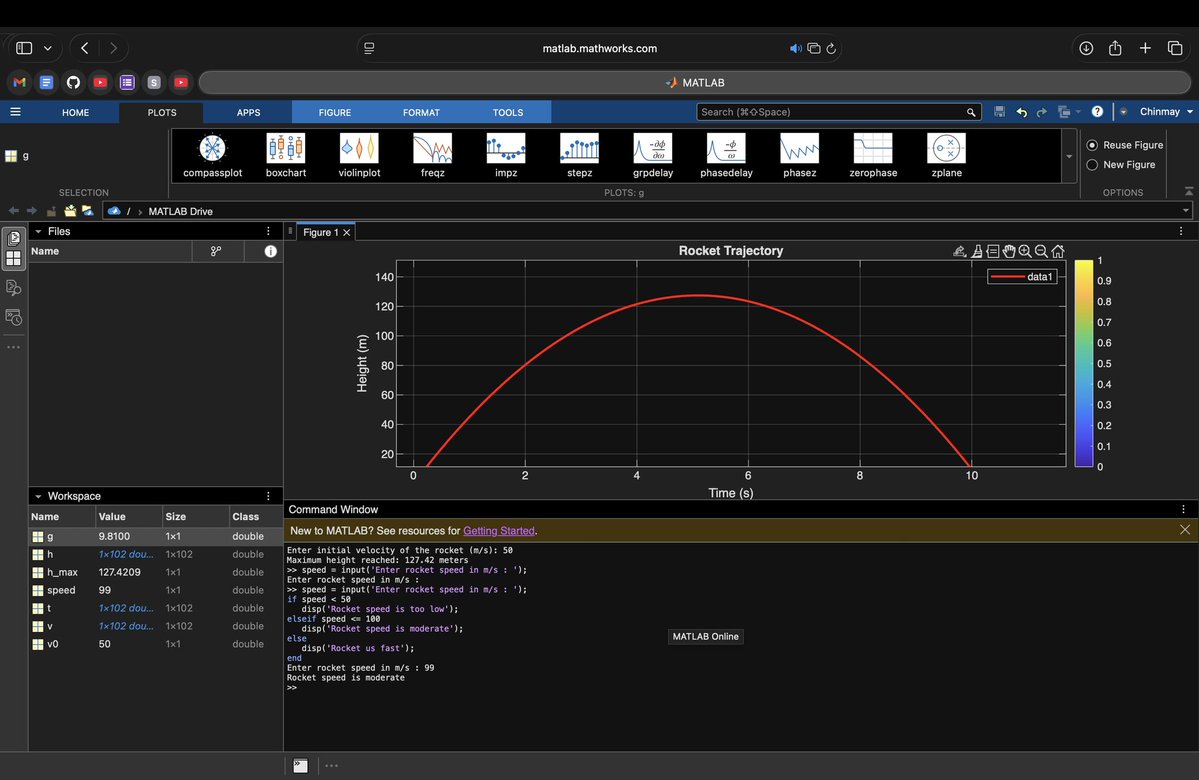Viewport: 1199px width, 780px height.
Task: Select the brush data tool
Action: pyautogui.click(x=976, y=251)
